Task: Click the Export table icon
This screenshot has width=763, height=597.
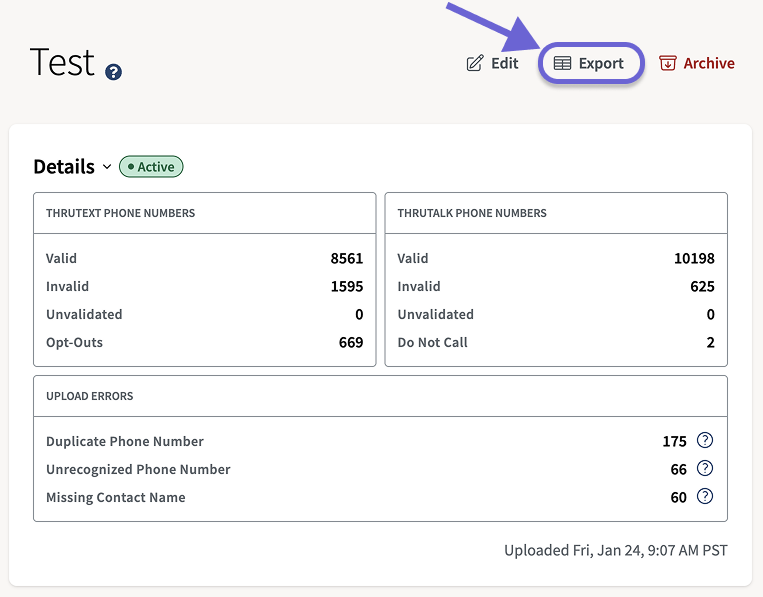Action: [563, 63]
